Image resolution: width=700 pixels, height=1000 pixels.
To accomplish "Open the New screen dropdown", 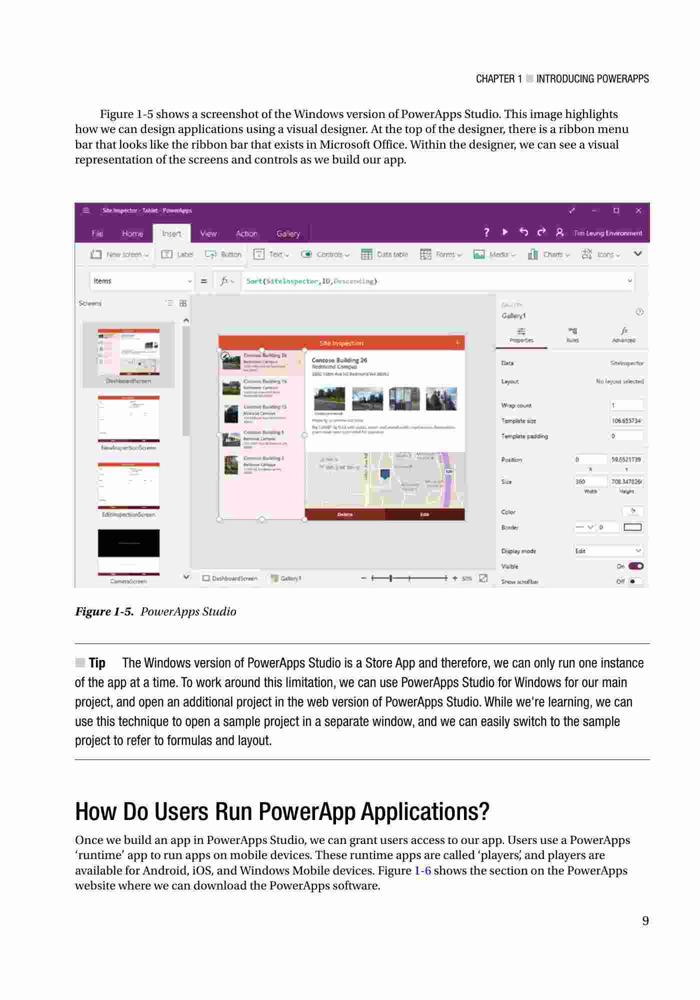I will (119, 254).
